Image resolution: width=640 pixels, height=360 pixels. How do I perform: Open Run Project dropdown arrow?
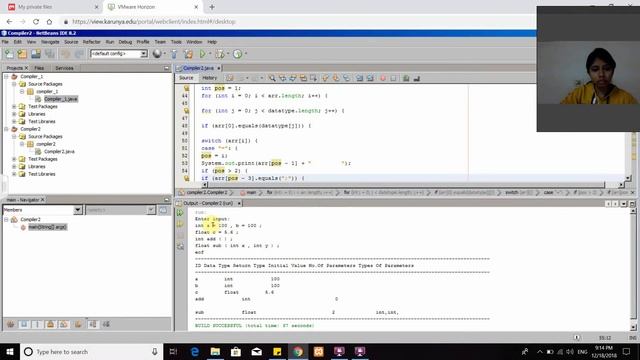(210, 53)
